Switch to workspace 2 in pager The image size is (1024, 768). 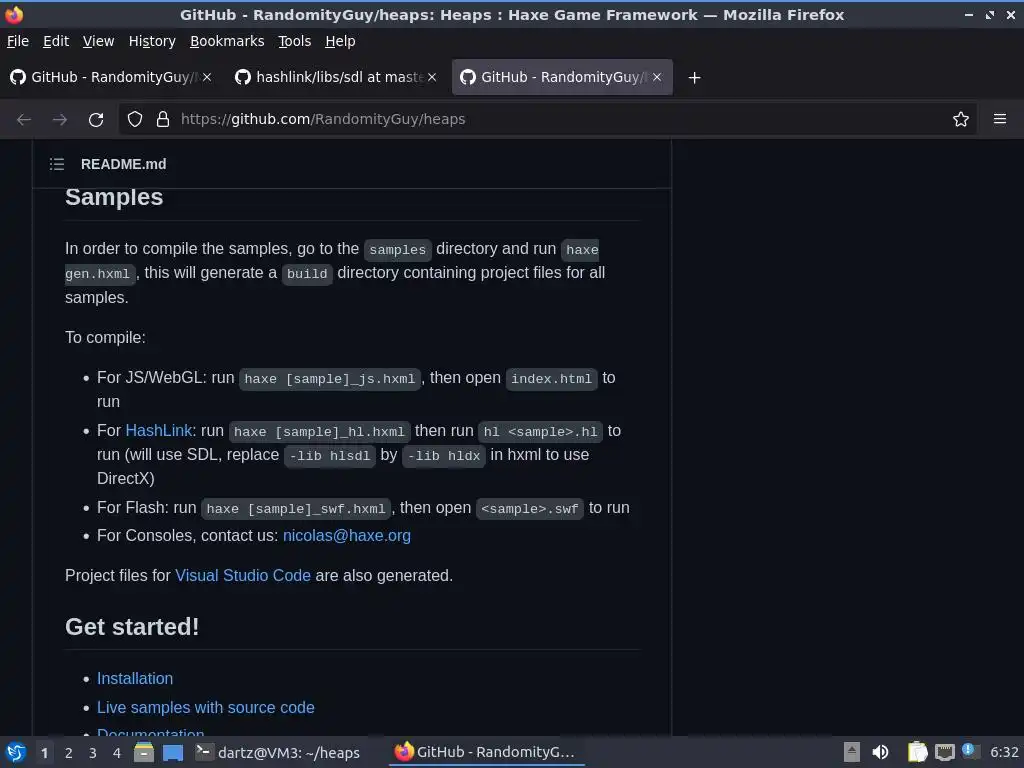[69, 753]
